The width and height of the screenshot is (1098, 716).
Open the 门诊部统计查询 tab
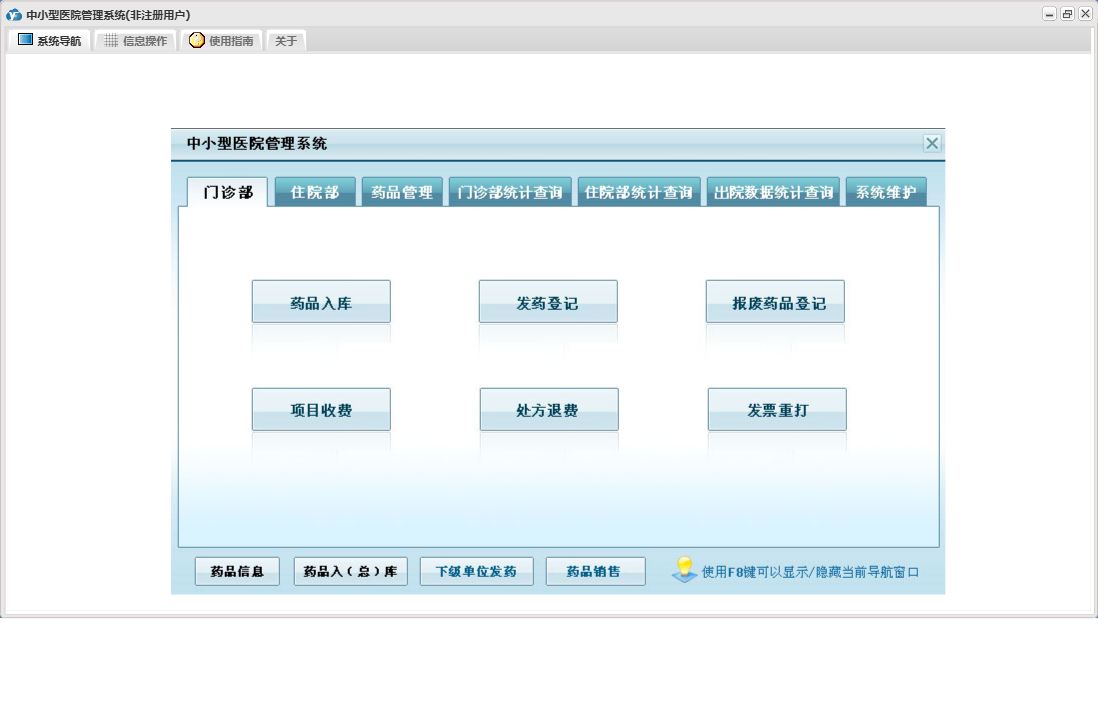(510, 192)
